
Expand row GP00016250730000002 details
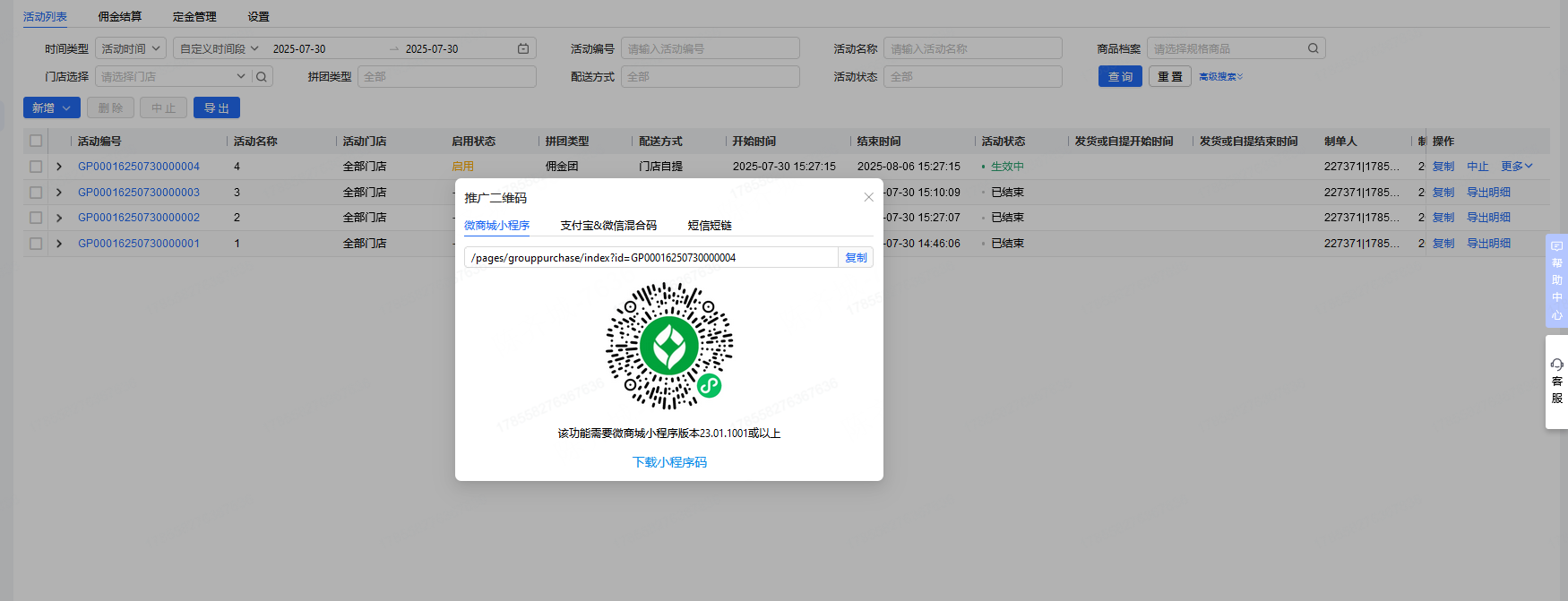(x=59, y=218)
